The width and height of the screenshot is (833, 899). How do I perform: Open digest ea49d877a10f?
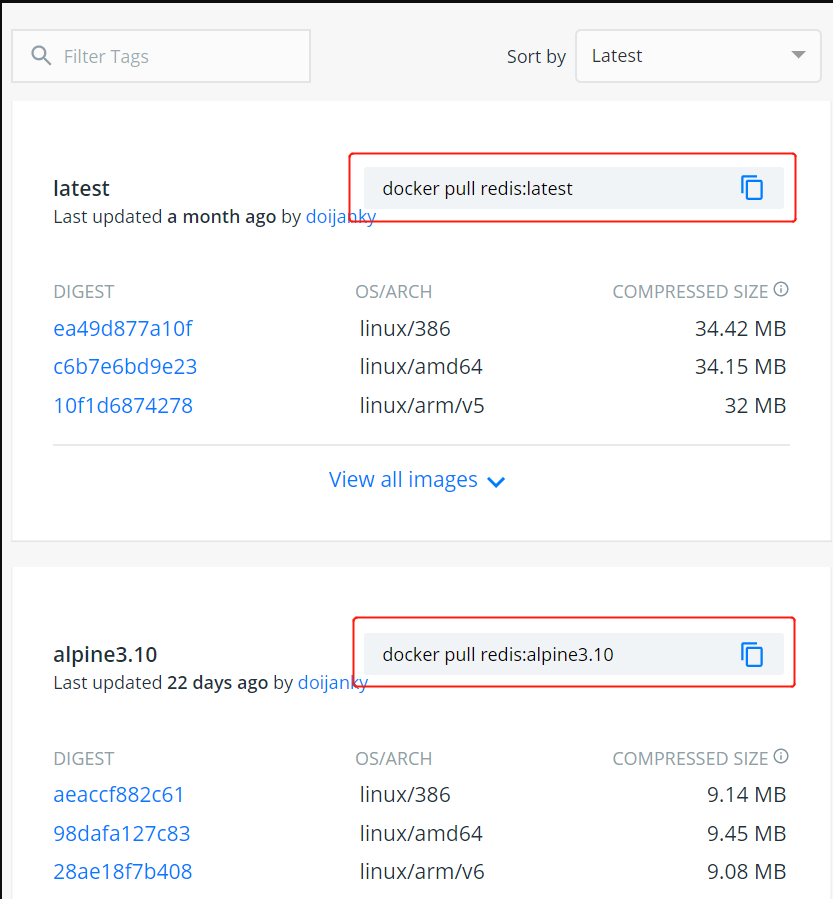(x=123, y=328)
